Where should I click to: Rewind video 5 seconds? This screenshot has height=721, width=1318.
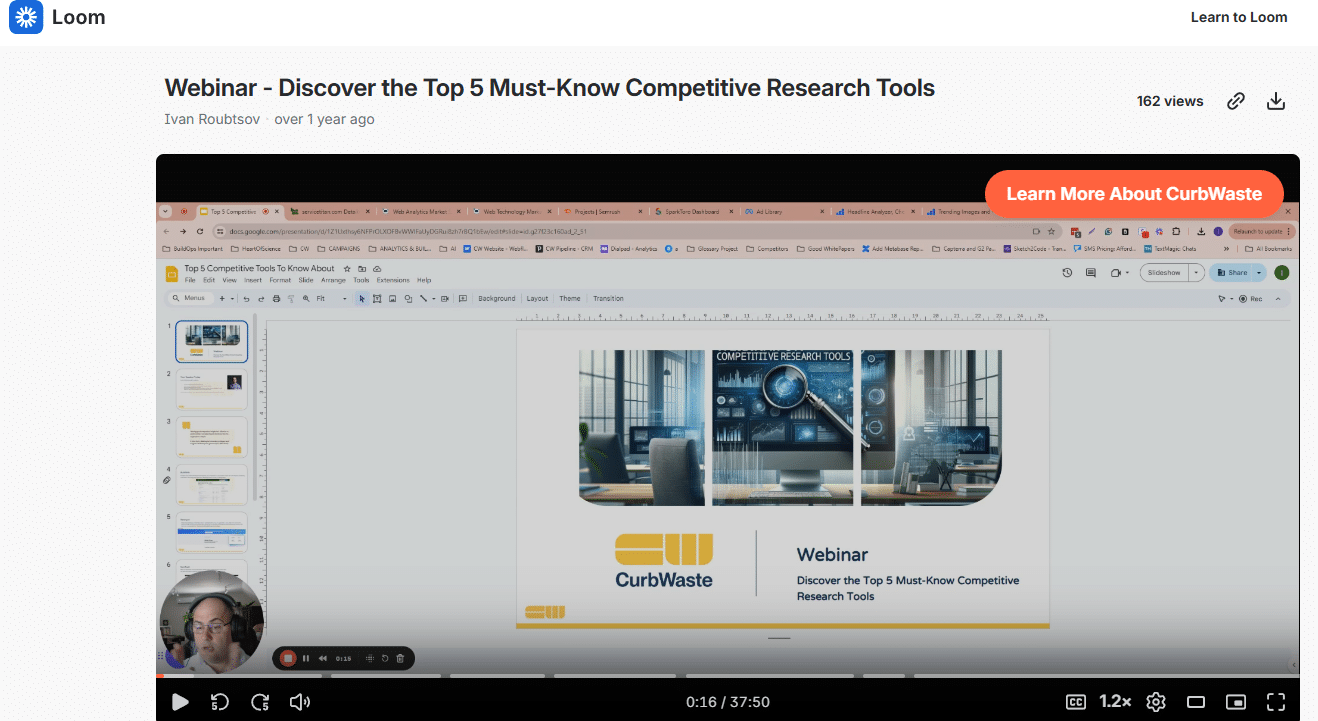tap(220, 702)
